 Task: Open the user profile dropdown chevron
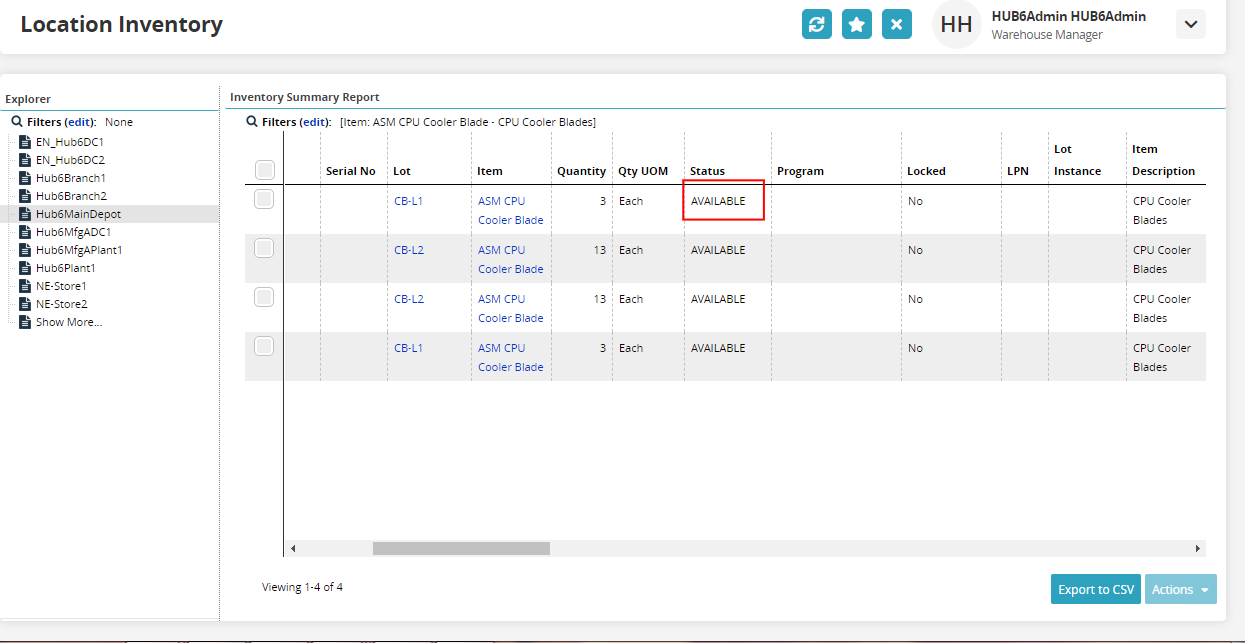tap(1190, 24)
